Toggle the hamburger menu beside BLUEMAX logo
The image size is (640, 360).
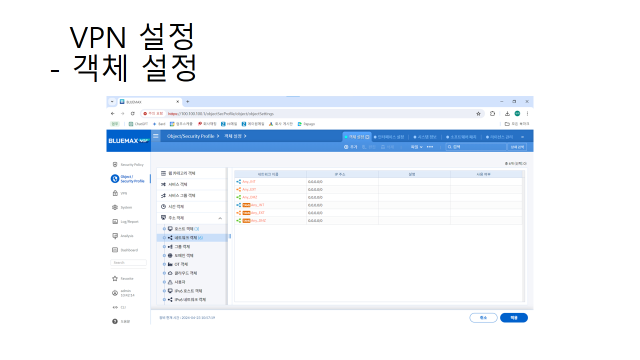point(156,136)
